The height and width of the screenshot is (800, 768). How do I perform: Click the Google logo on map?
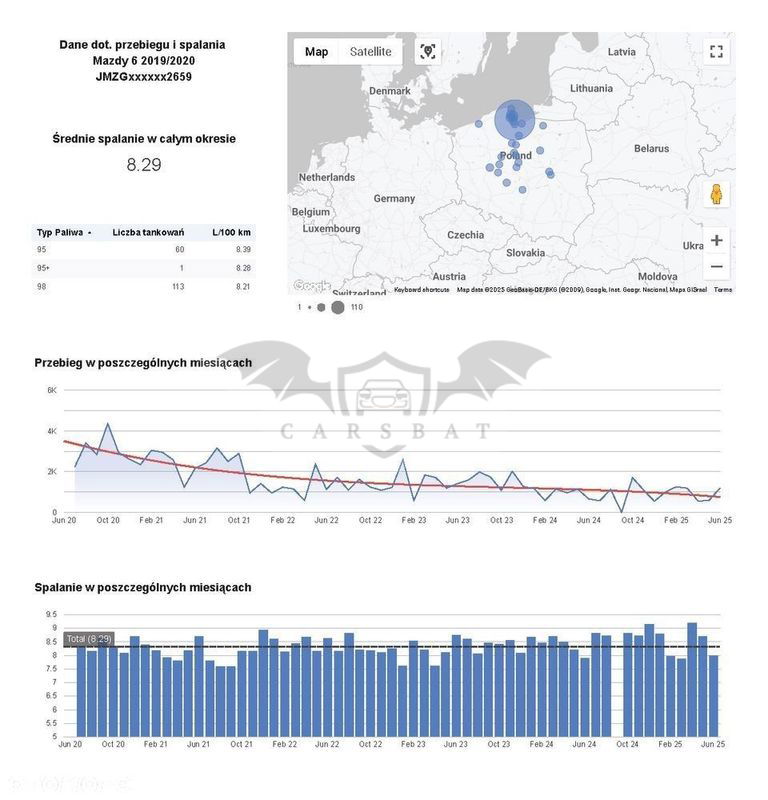click(311, 286)
